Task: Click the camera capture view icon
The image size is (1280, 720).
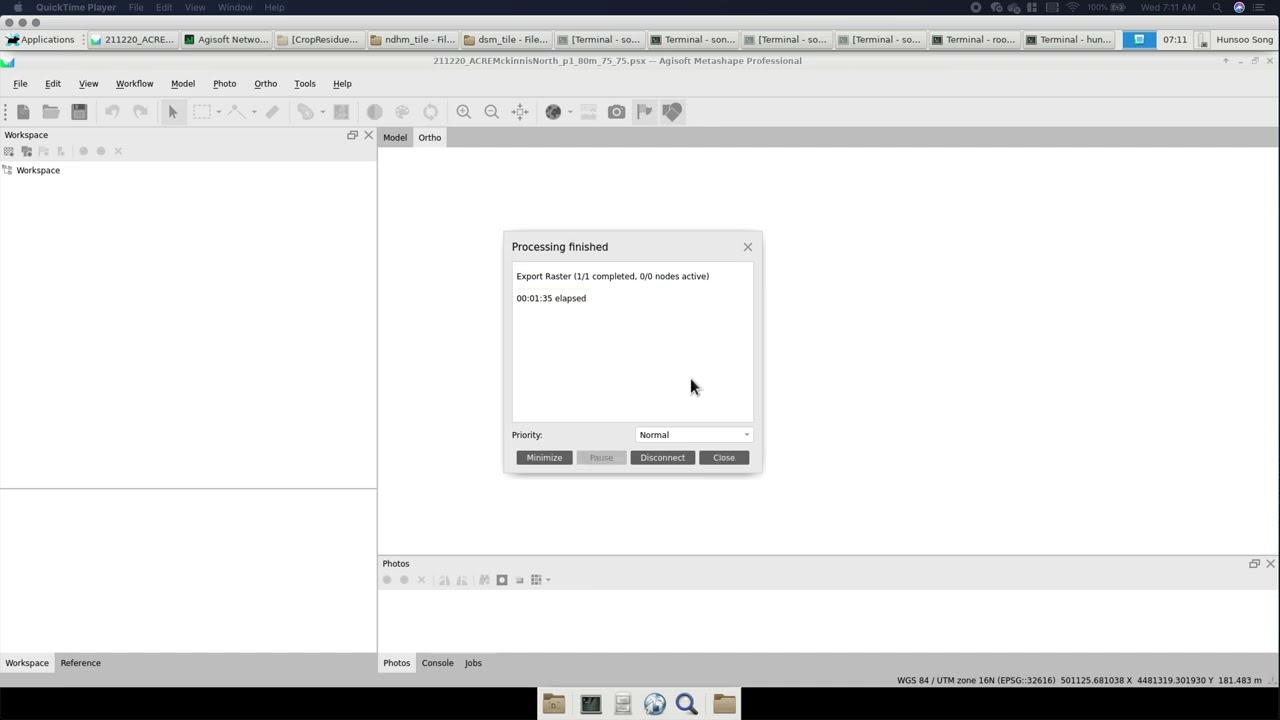Action: pos(616,112)
